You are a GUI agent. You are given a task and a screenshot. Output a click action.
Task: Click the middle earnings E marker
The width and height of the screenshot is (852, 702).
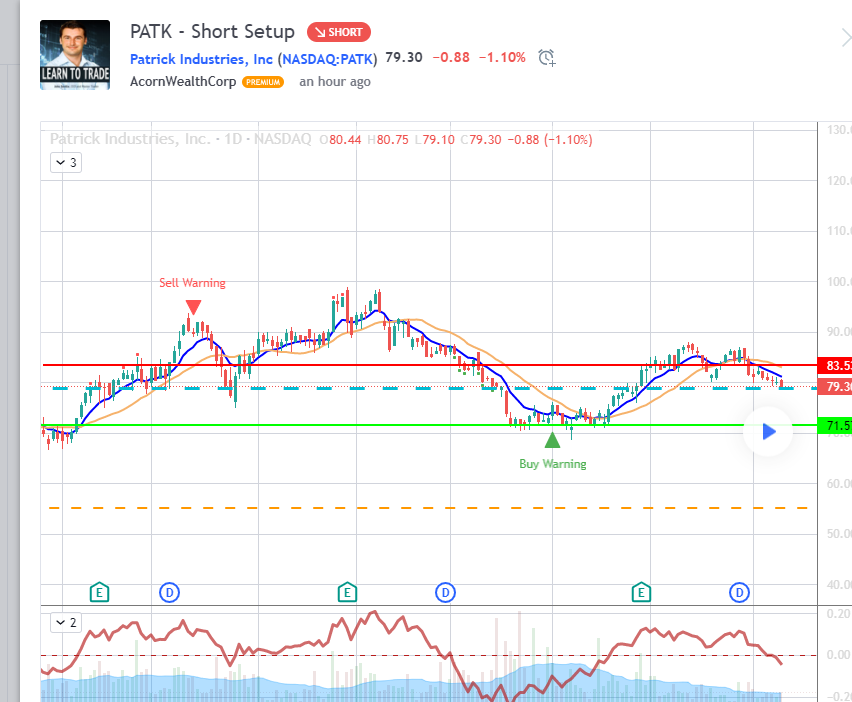[x=347, y=593]
